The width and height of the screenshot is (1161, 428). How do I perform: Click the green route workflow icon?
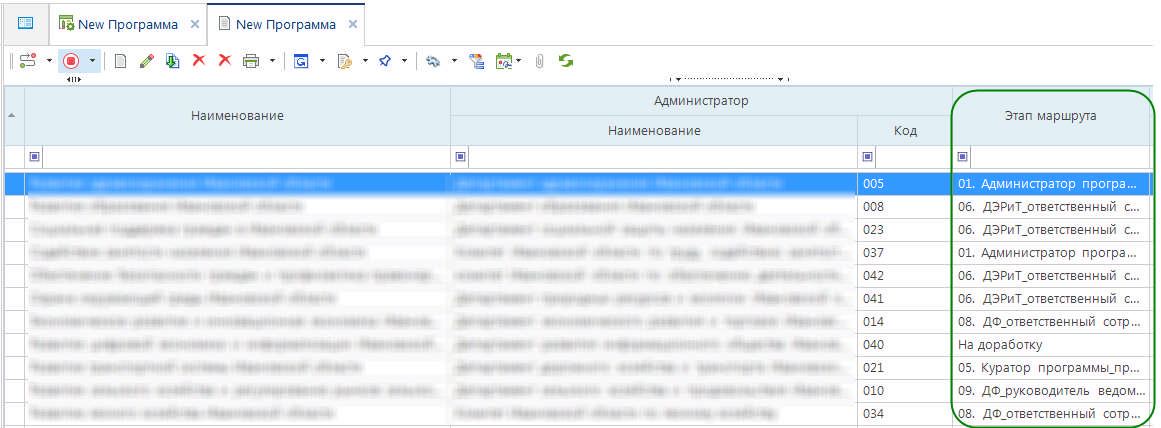tap(27, 61)
